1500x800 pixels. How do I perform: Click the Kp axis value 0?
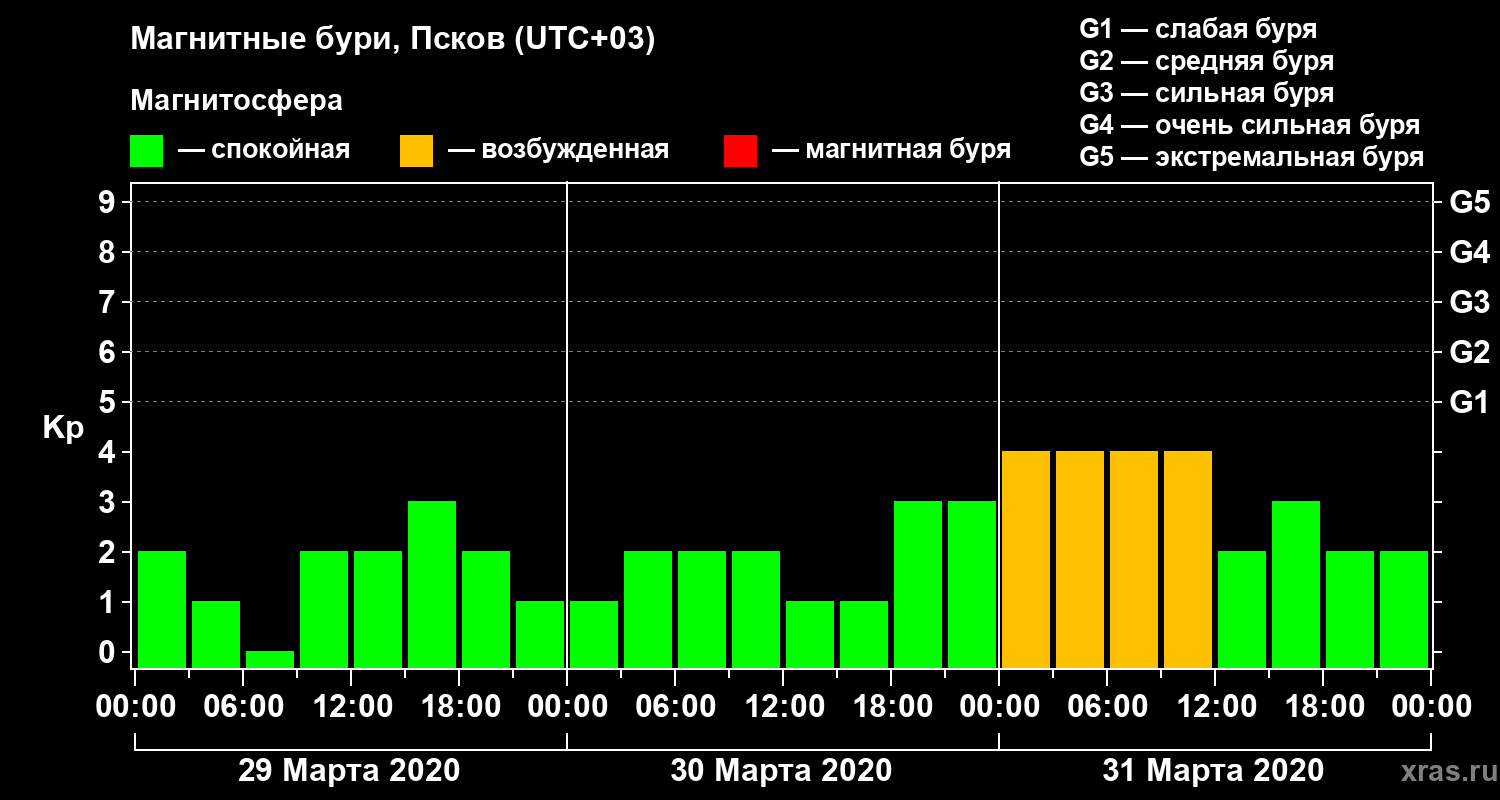(x=109, y=652)
